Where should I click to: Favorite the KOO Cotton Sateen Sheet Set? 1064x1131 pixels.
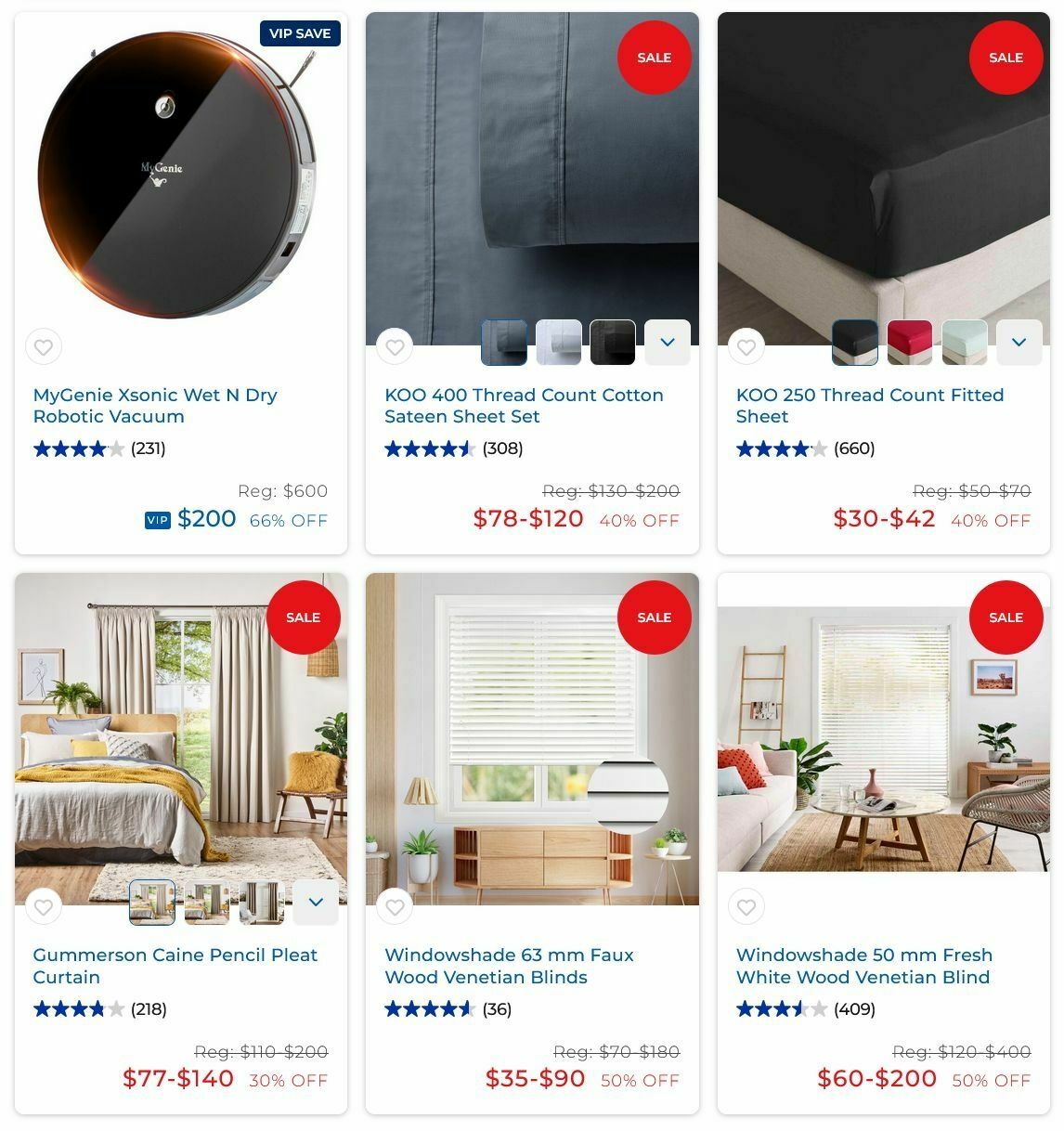(x=395, y=347)
